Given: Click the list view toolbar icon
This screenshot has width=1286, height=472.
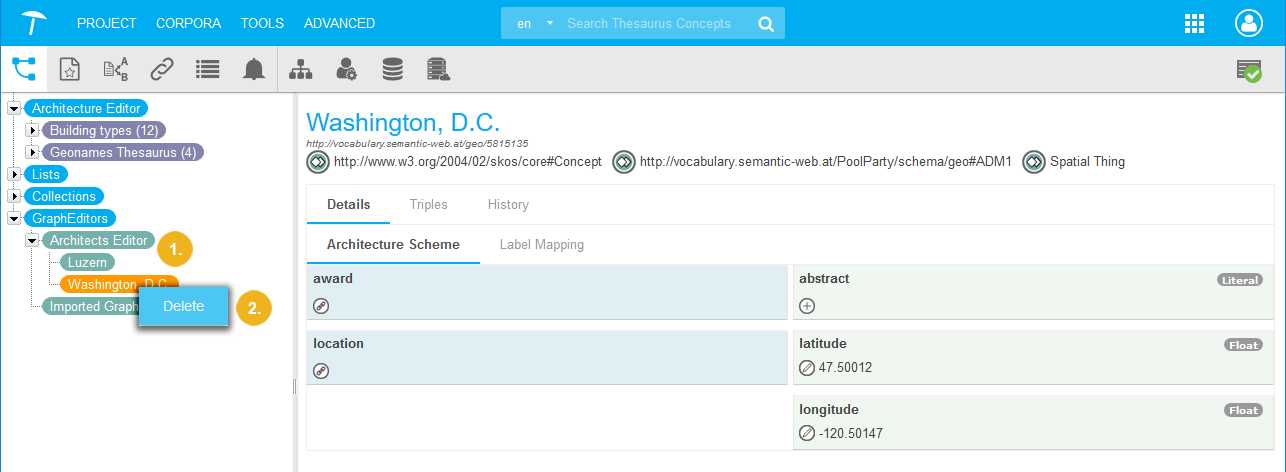Looking at the screenshot, I should [207, 69].
